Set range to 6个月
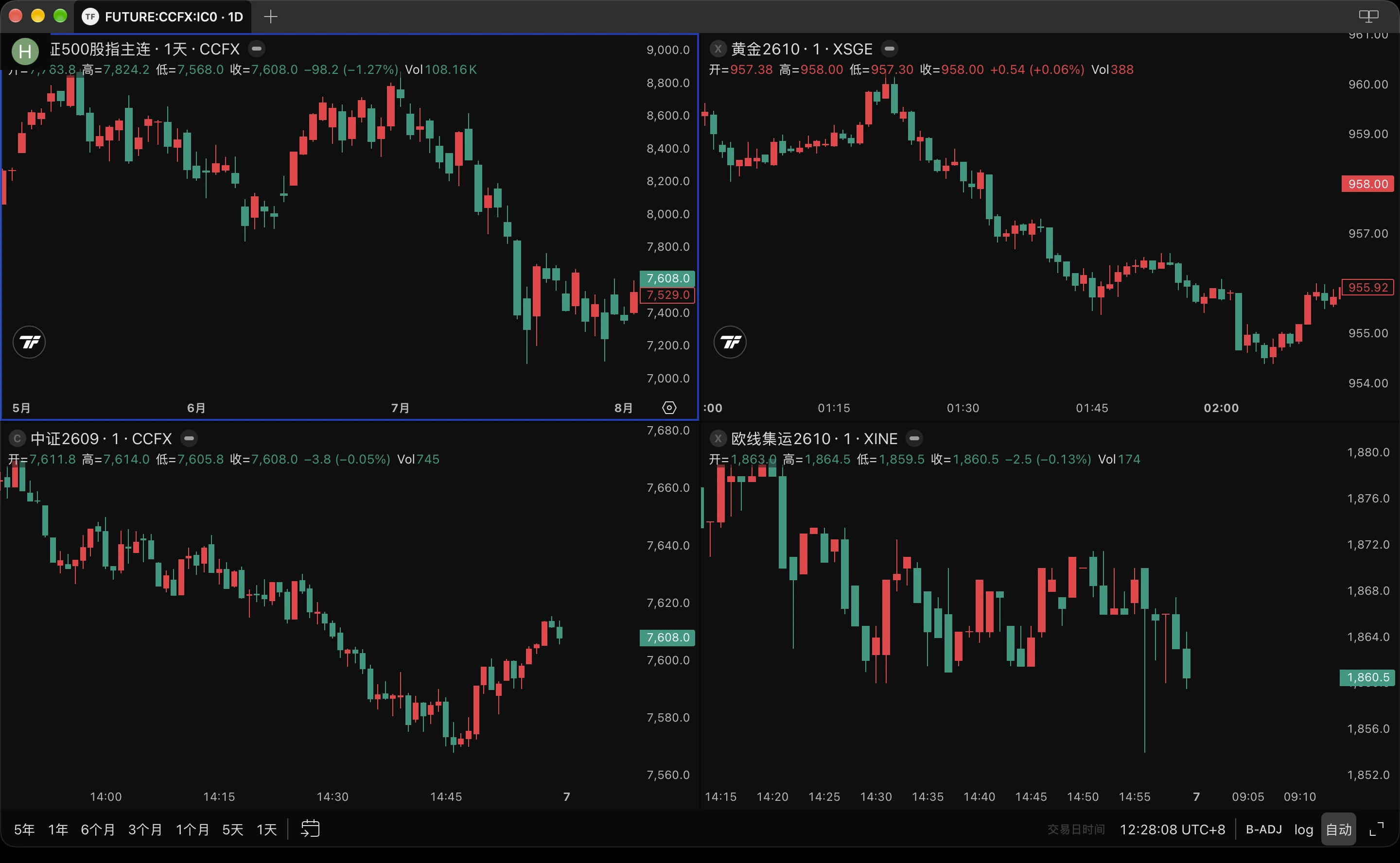 [x=98, y=829]
